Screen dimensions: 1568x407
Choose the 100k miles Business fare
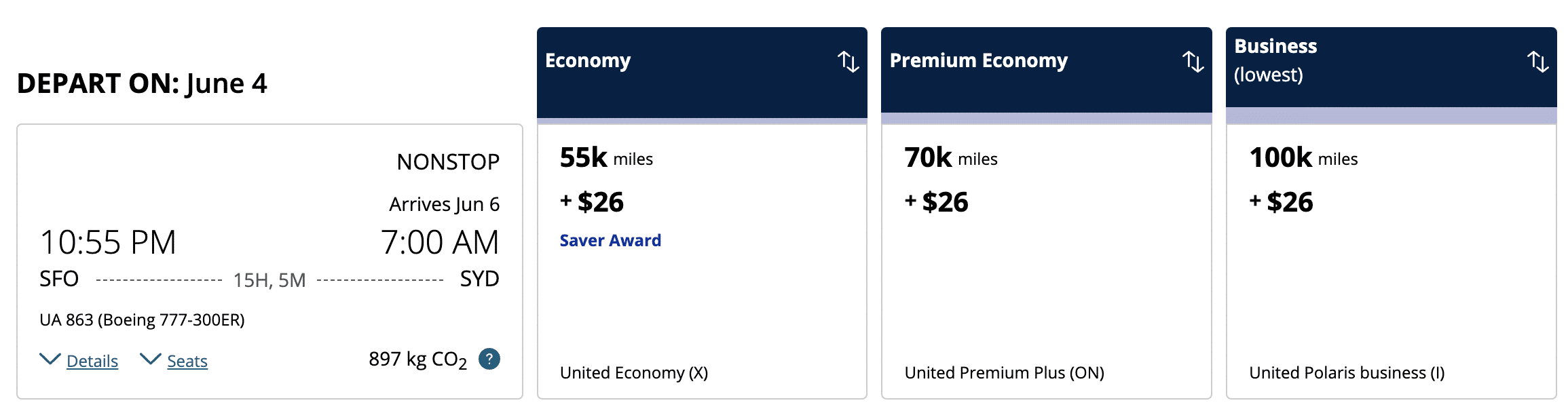click(x=1303, y=158)
